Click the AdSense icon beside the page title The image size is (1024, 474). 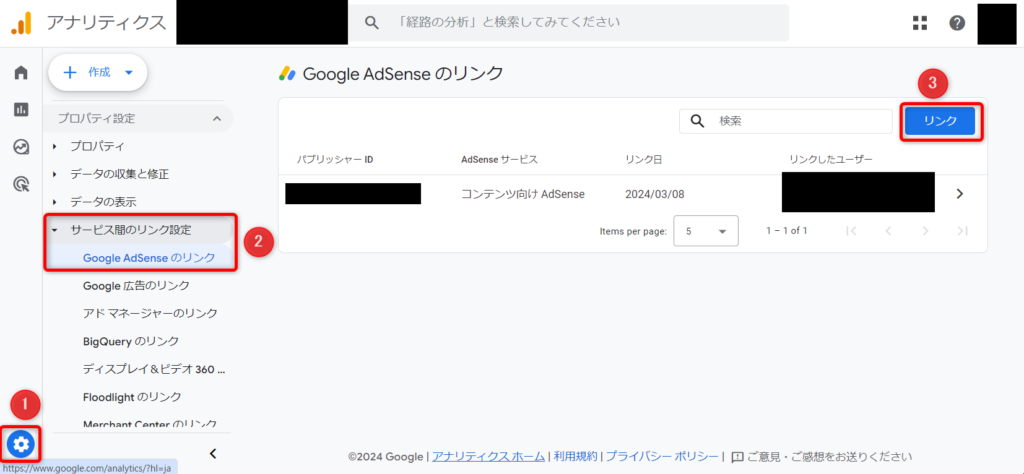pyautogui.click(x=288, y=74)
